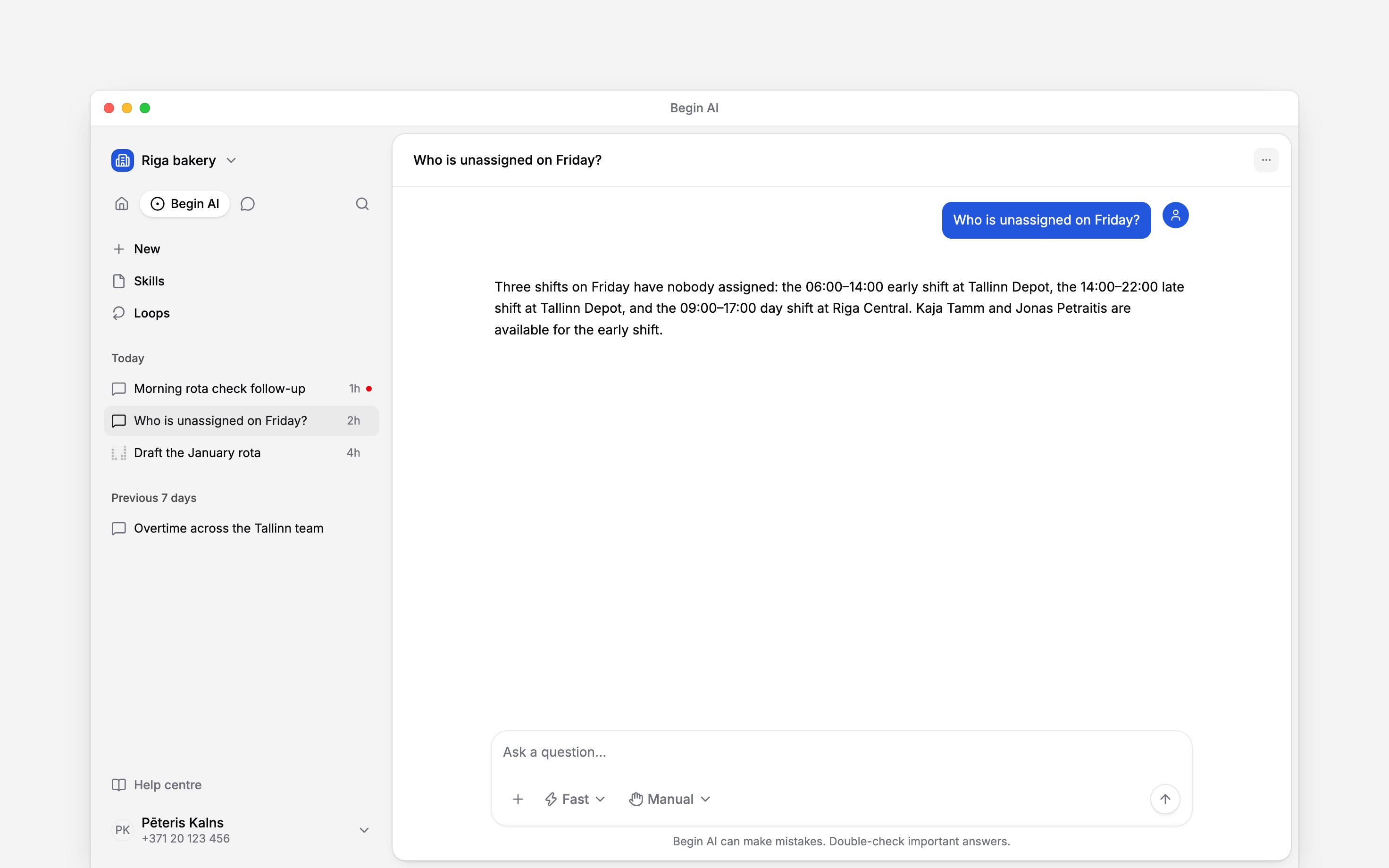Click the Today section heading
The image size is (1389, 868).
pyautogui.click(x=127, y=358)
